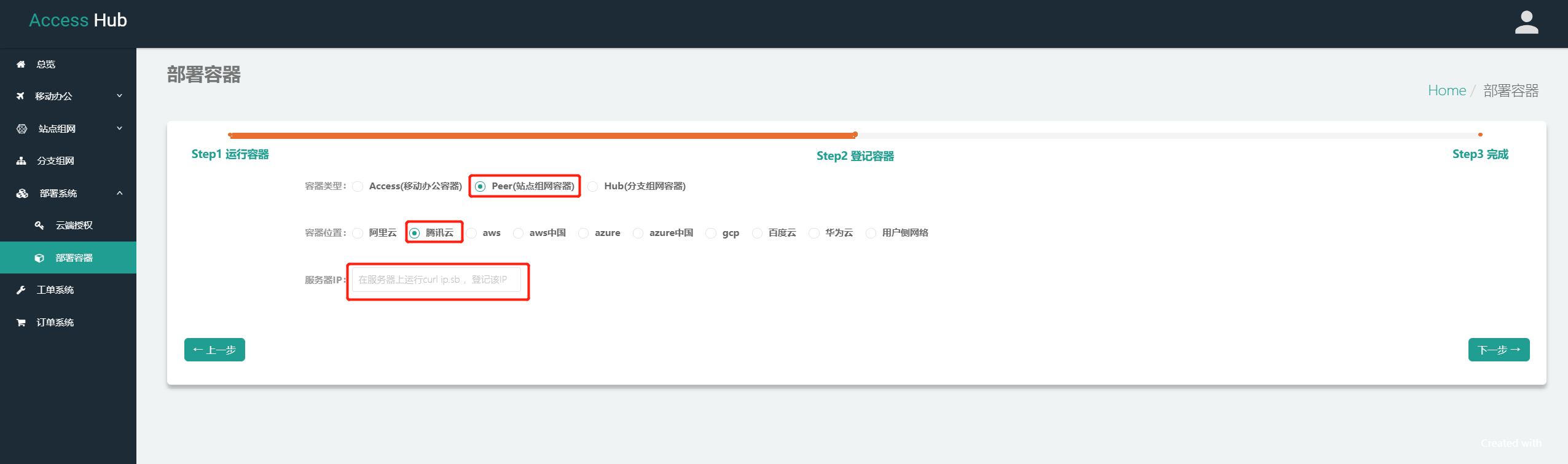Click the Access Hub logo

[78, 20]
